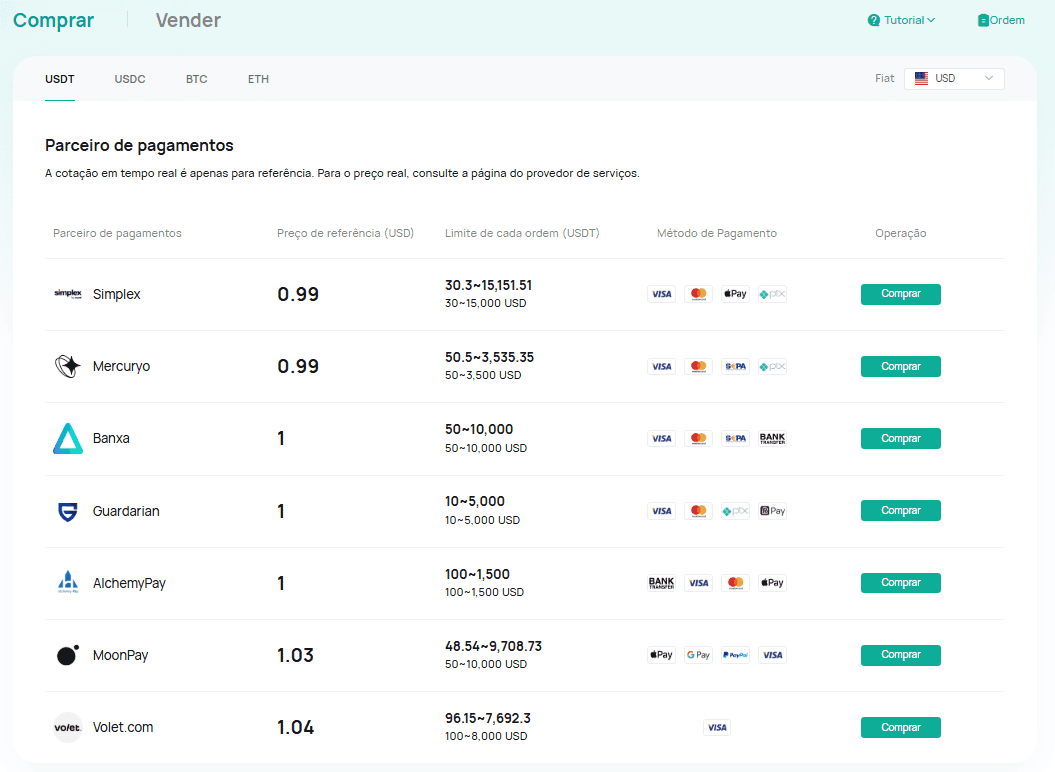Click the Ordem clipboard icon
Screen dimensions: 1055x772
point(983,20)
